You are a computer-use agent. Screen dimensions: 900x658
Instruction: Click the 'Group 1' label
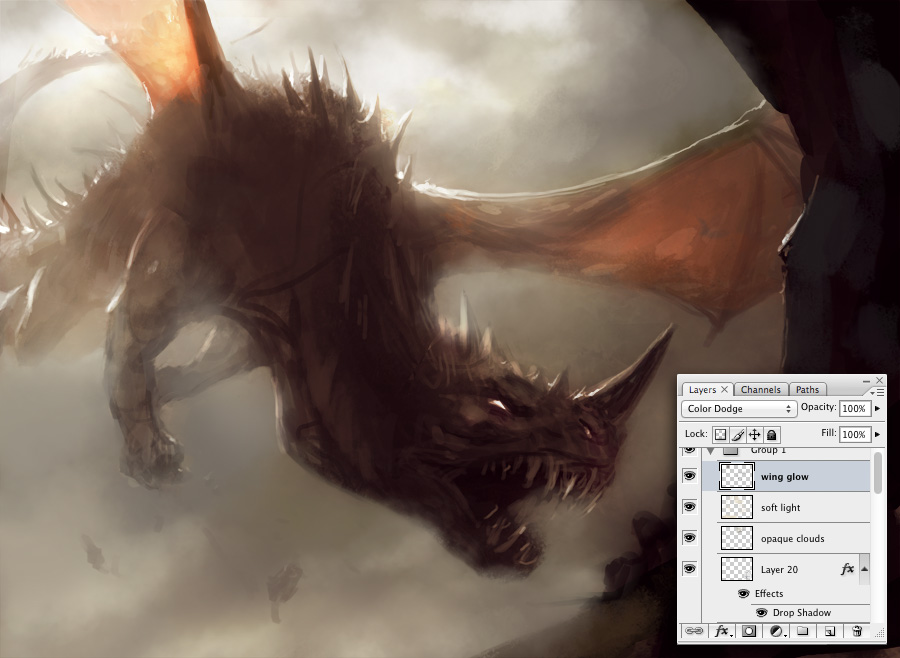click(769, 450)
